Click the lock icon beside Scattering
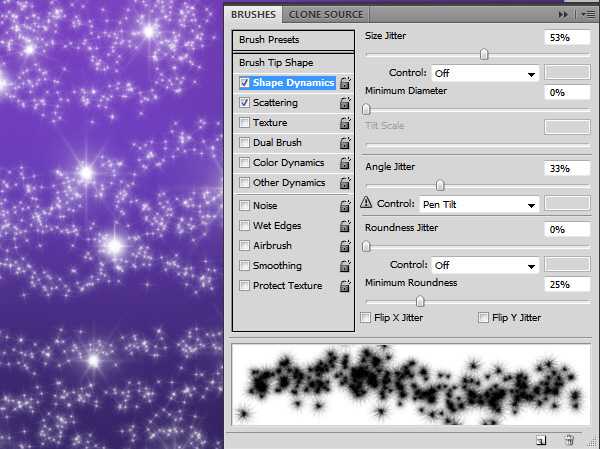Image resolution: width=600 pixels, height=449 pixels. (345, 103)
